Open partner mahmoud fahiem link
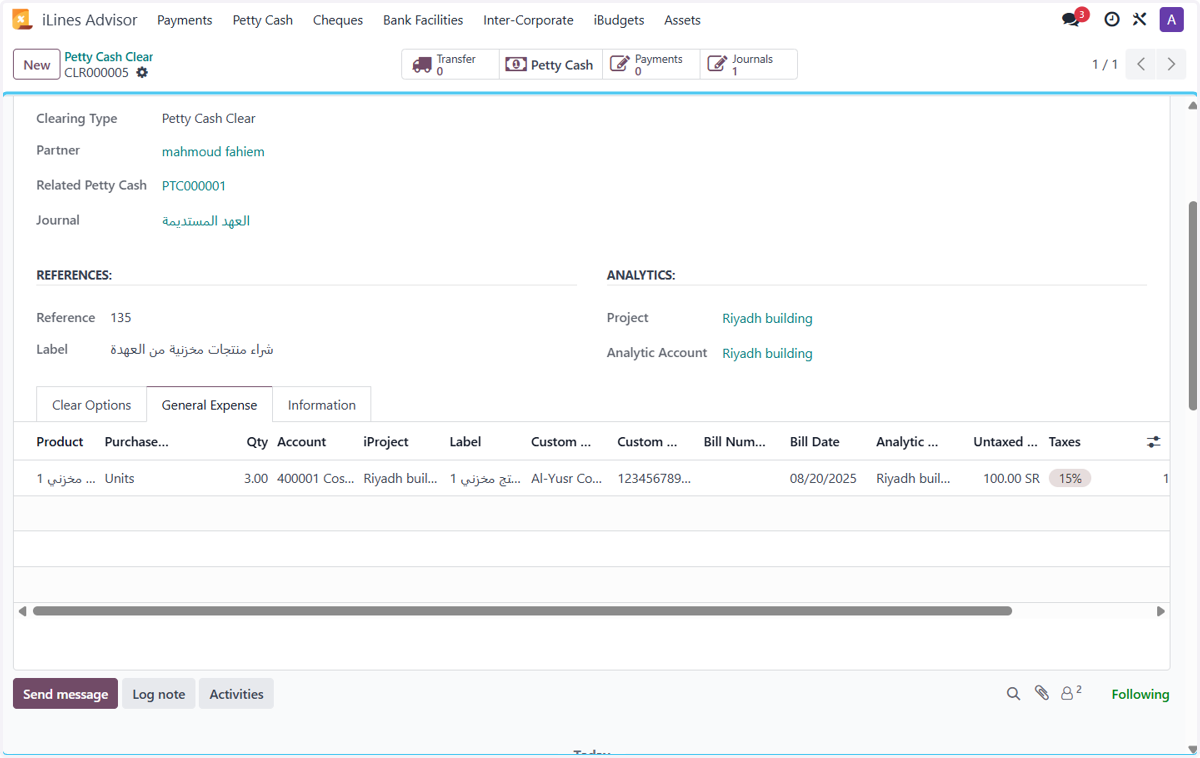 pos(213,152)
